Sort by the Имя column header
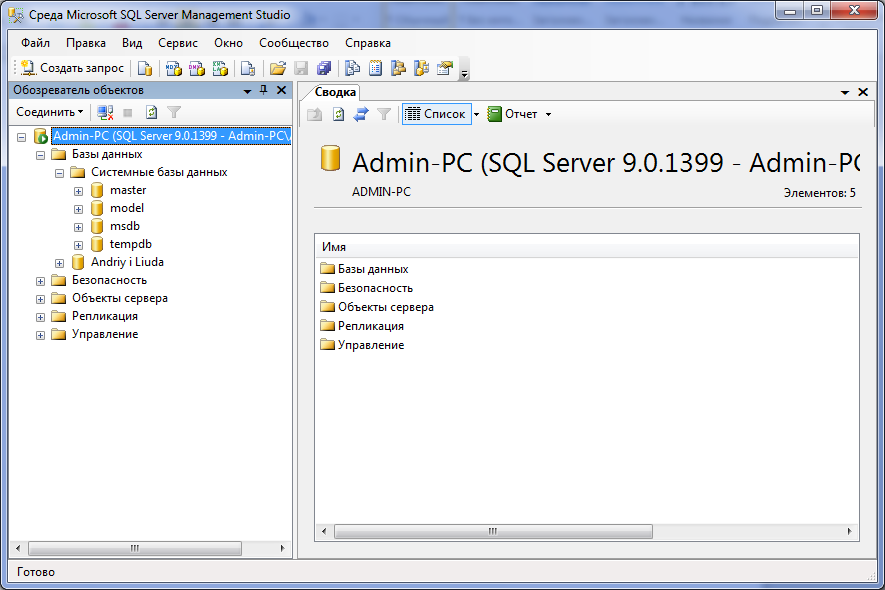The height and width of the screenshot is (590, 885). click(x=587, y=247)
